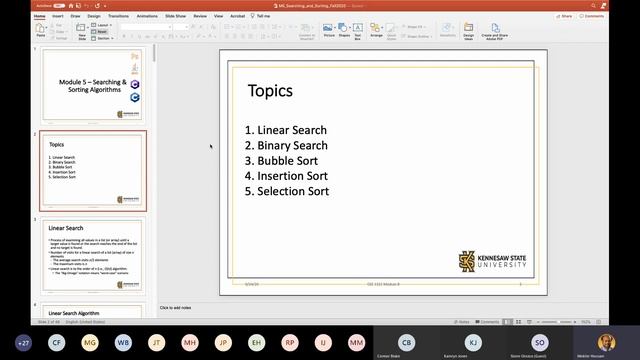This screenshot has width=640, height=360.
Task: Click JT participant avatar
Action: click(156, 342)
